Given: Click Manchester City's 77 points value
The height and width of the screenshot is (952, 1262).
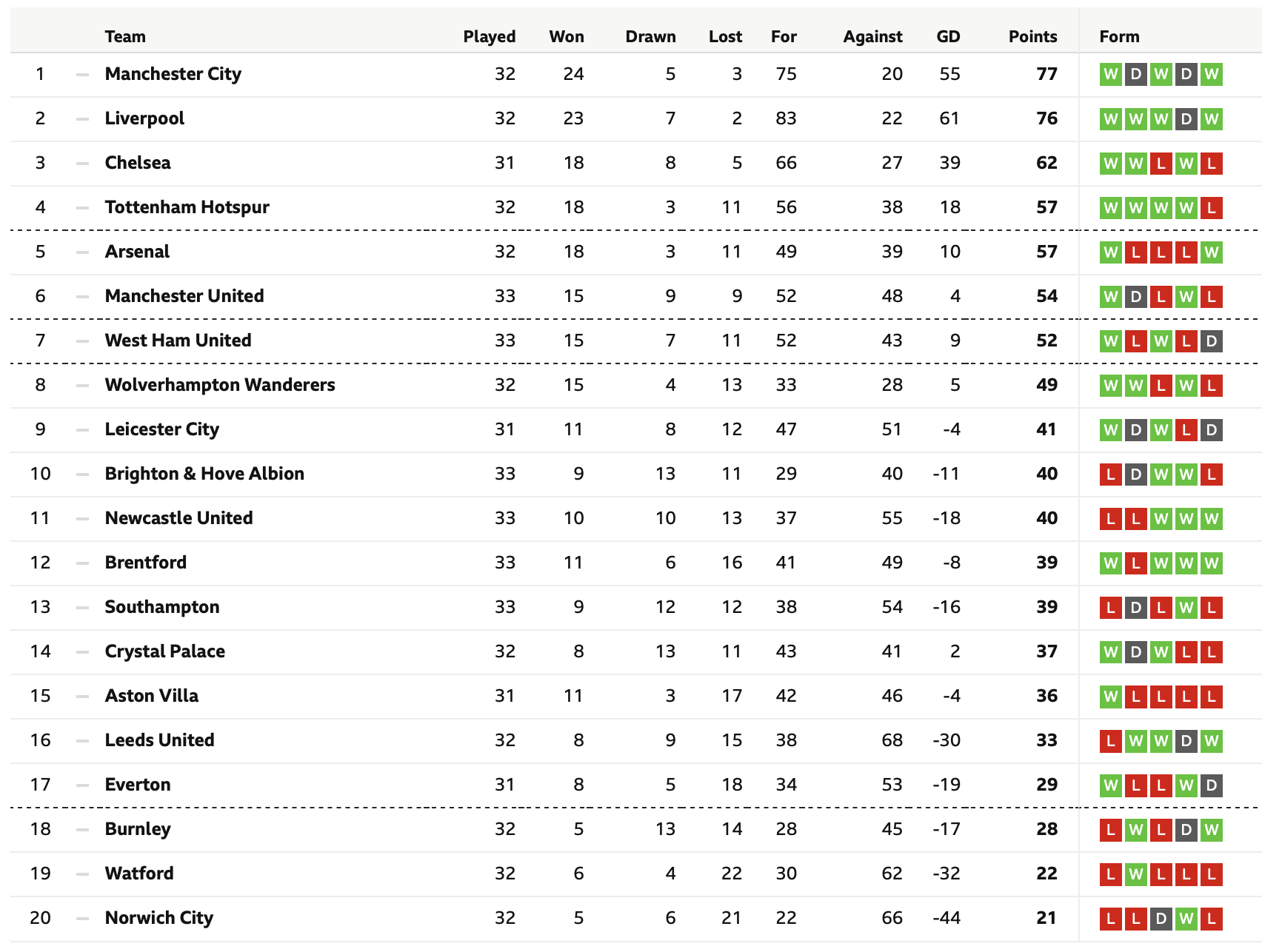Looking at the screenshot, I should click(x=1046, y=74).
